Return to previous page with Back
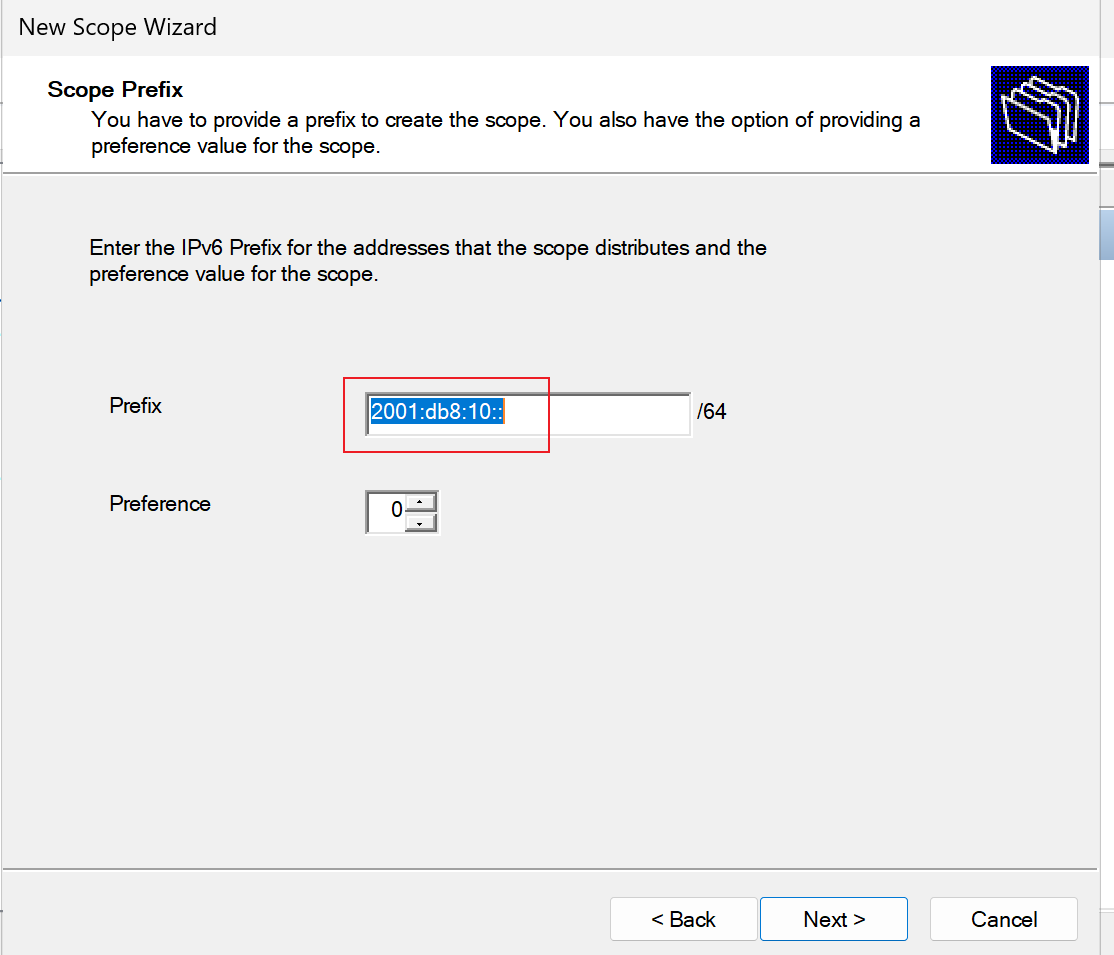 pyautogui.click(x=683, y=919)
